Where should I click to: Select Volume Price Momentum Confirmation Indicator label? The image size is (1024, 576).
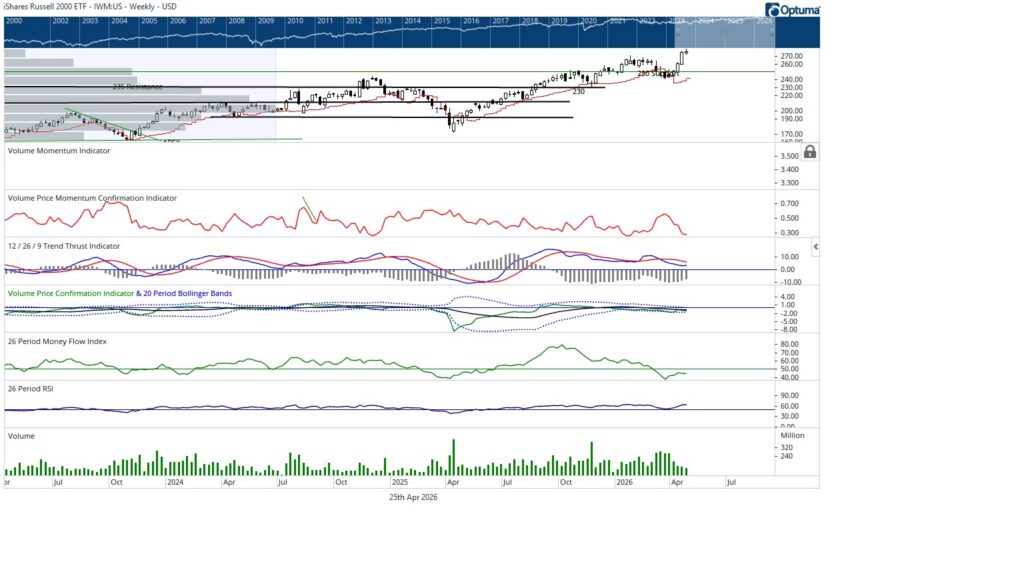pos(92,198)
